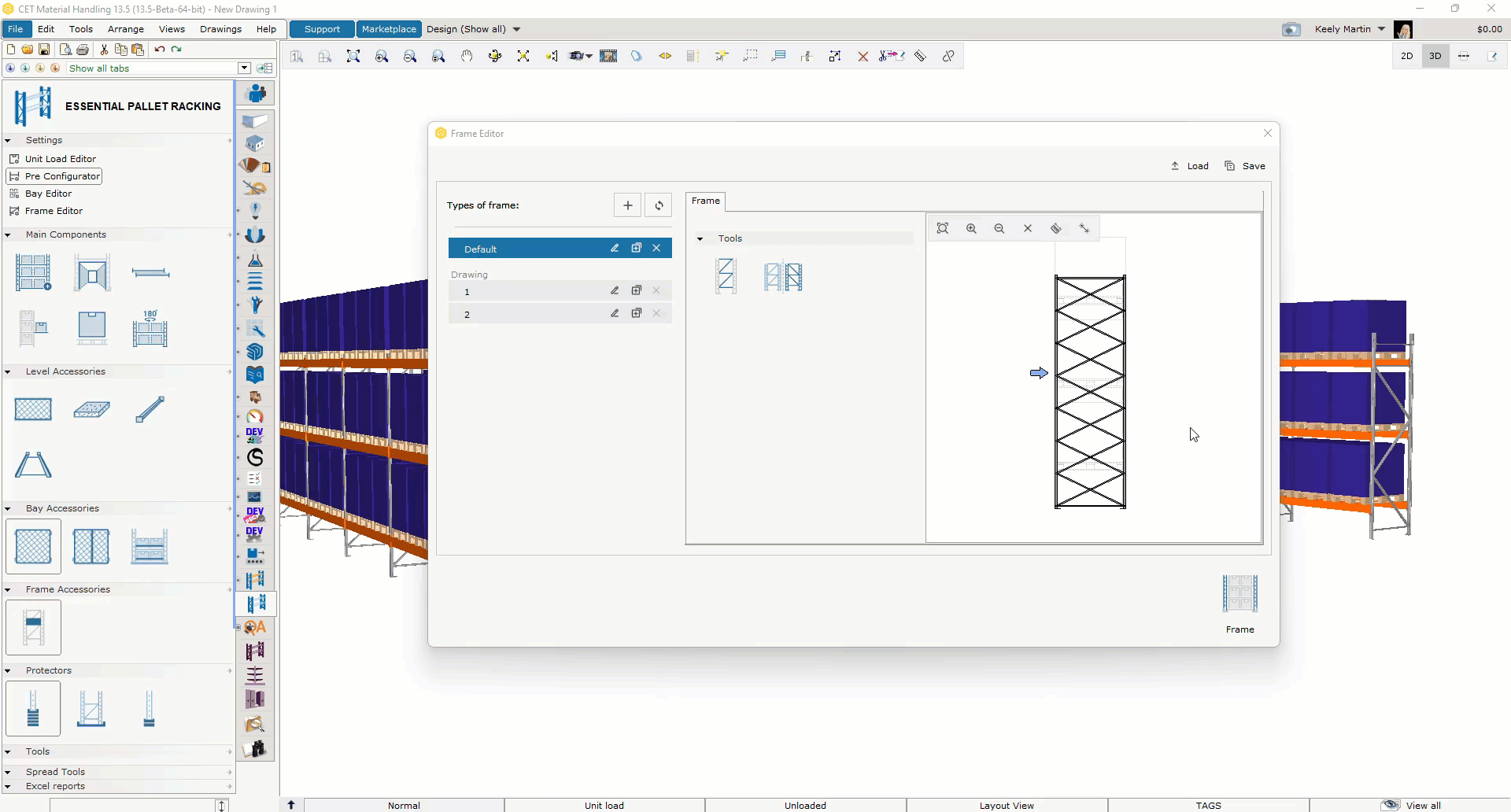Edit the Default frame type name
Image resolution: width=1511 pixels, height=812 pixels.
(615, 248)
